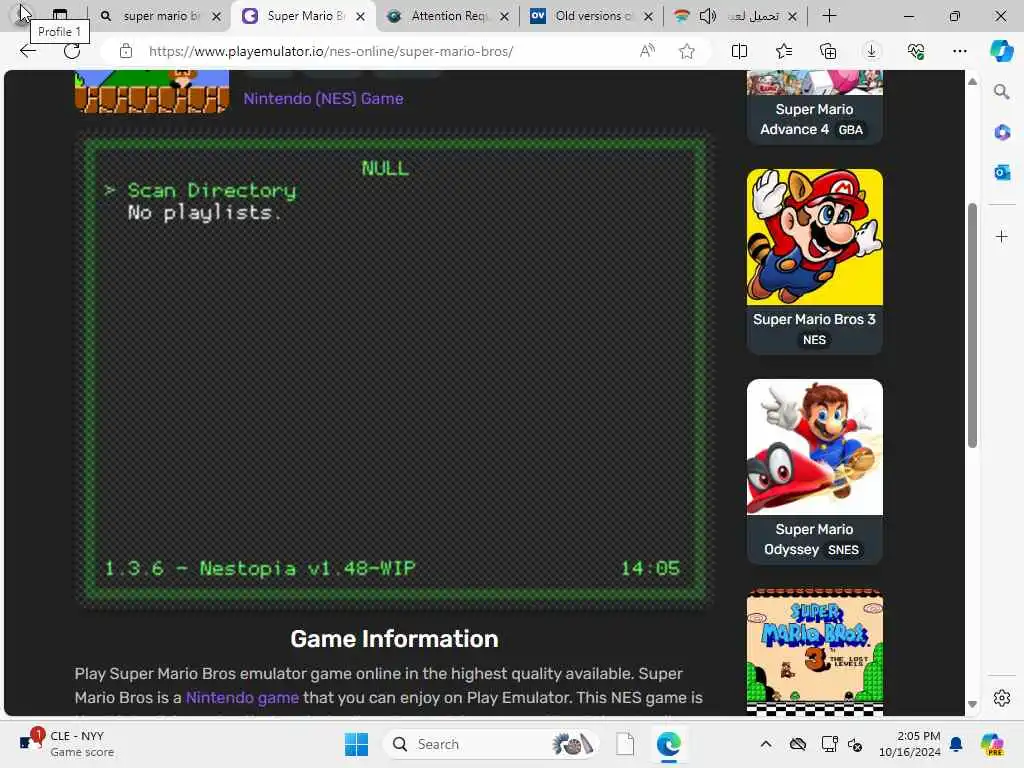Select the 'Super Mario B' emulator tab
Viewport: 1024px width, 768px height.
click(x=304, y=16)
